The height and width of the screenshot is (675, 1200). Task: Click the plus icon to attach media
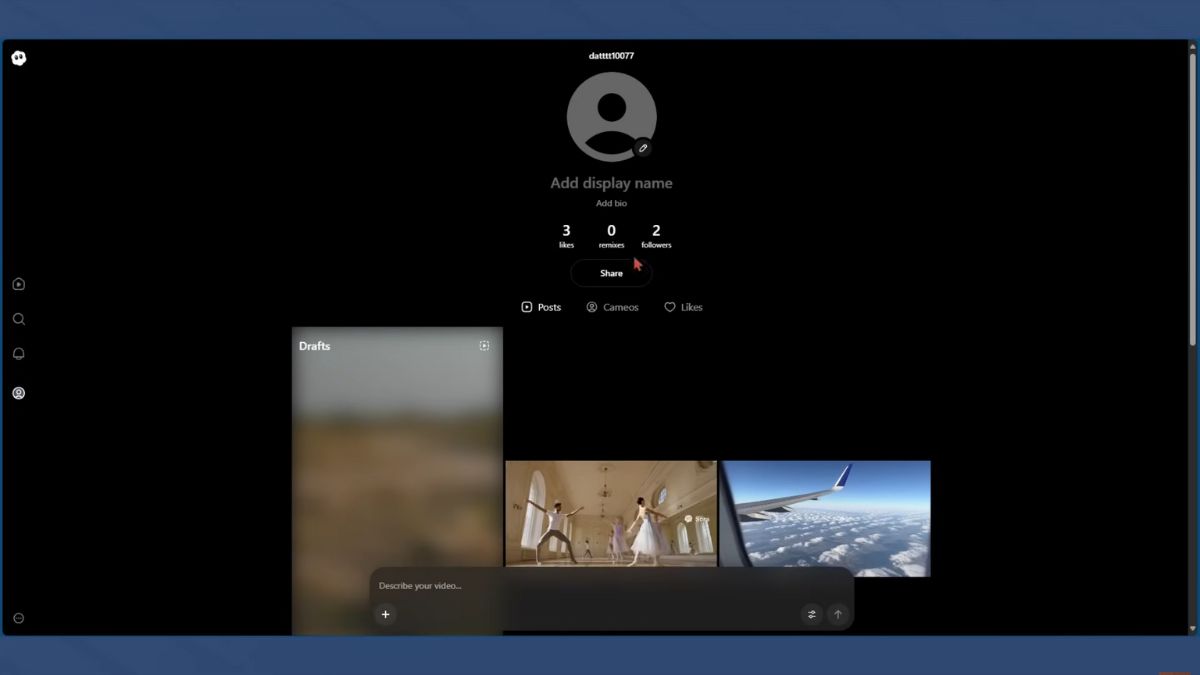(x=385, y=614)
